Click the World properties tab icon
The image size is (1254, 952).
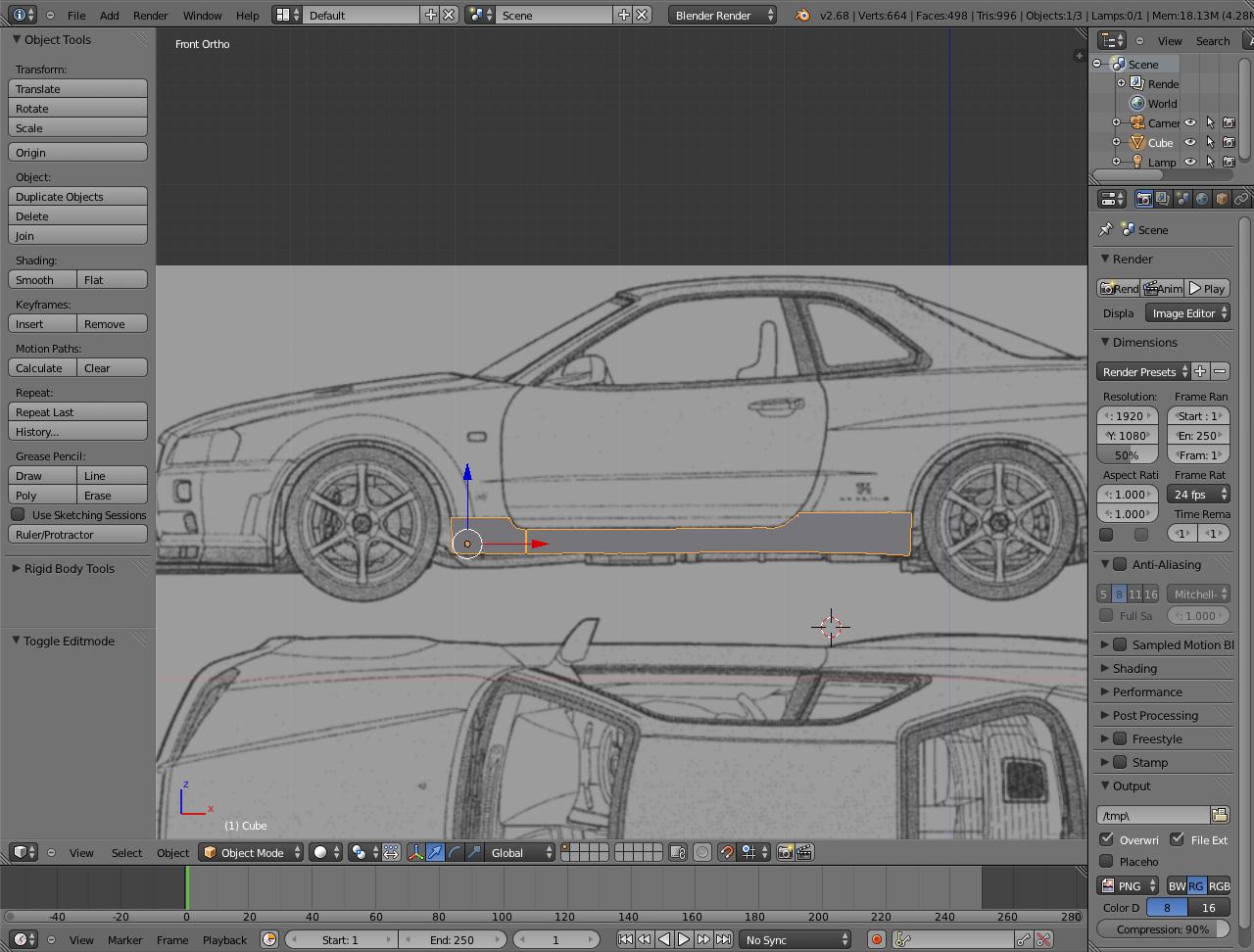[1202, 199]
